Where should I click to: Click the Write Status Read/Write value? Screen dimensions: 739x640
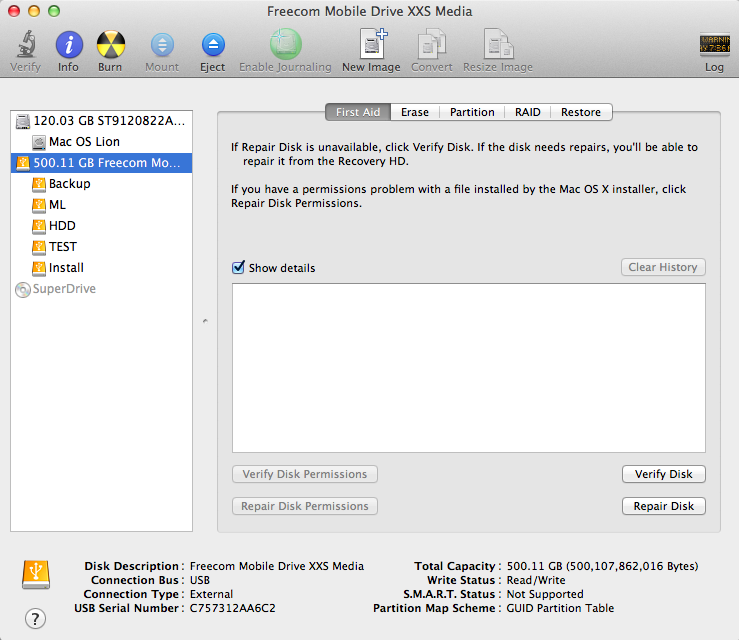click(x=536, y=580)
